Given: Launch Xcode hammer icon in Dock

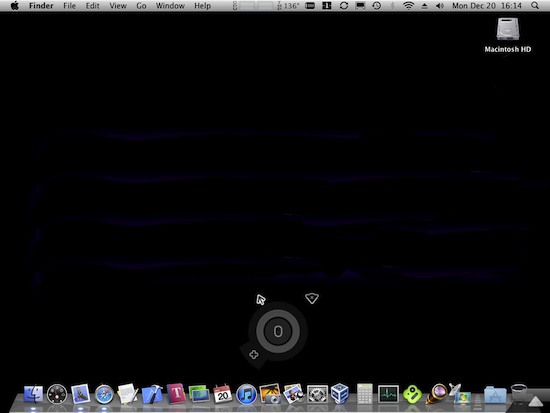Looking at the screenshot, I should coord(152,394).
